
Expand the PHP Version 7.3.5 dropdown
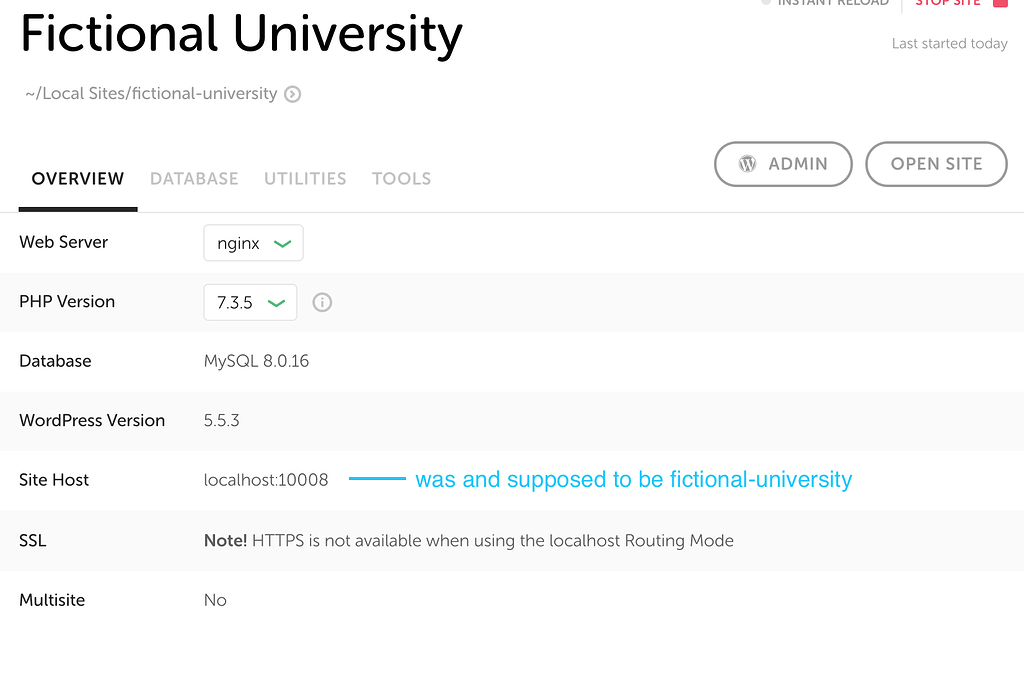click(x=250, y=302)
